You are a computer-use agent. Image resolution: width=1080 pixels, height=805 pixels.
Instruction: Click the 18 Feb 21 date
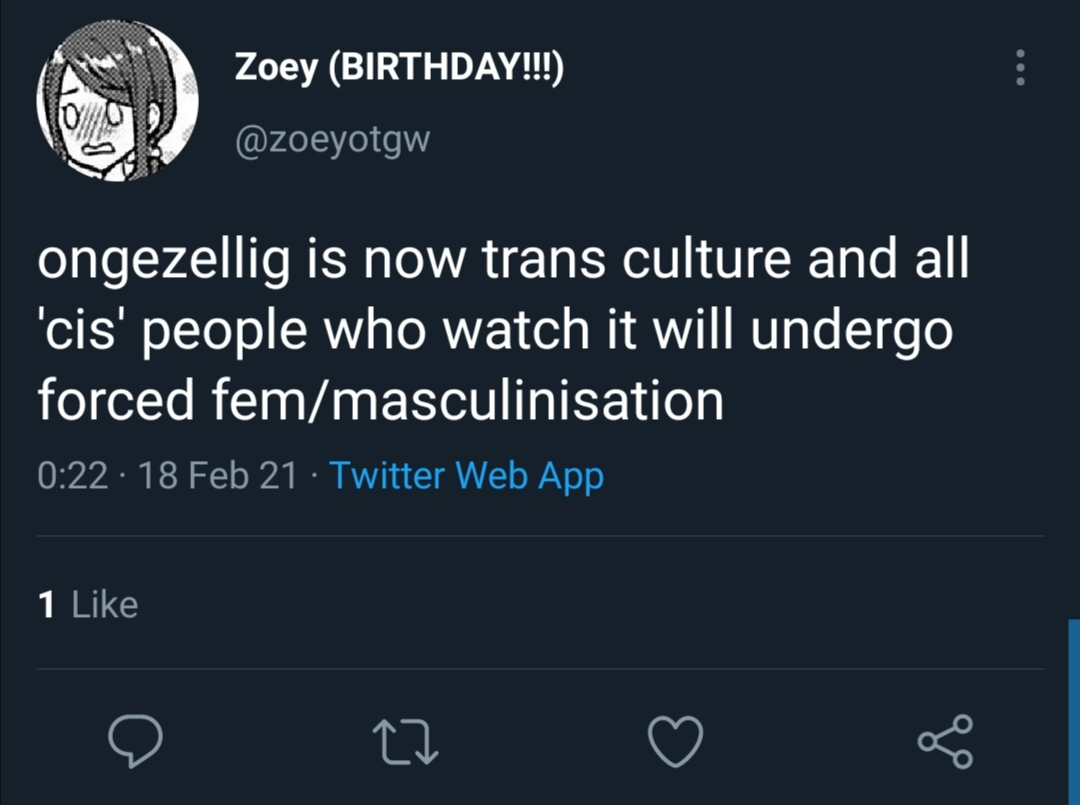point(220,475)
